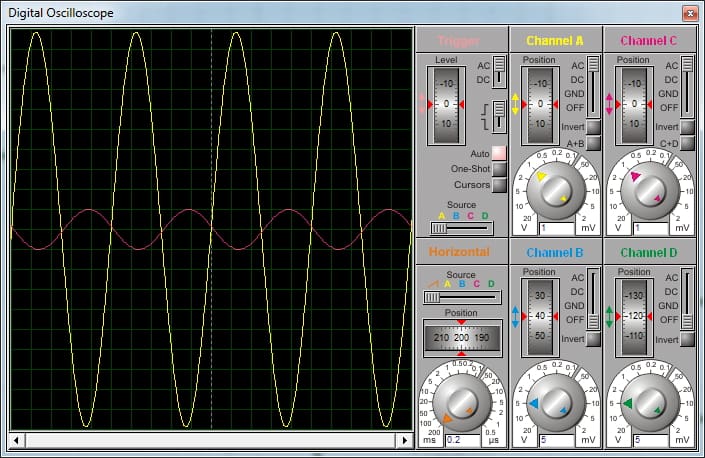Click Channel D Position thumbwheel
Image resolution: width=705 pixels, height=458 pixels.
pos(634,317)
